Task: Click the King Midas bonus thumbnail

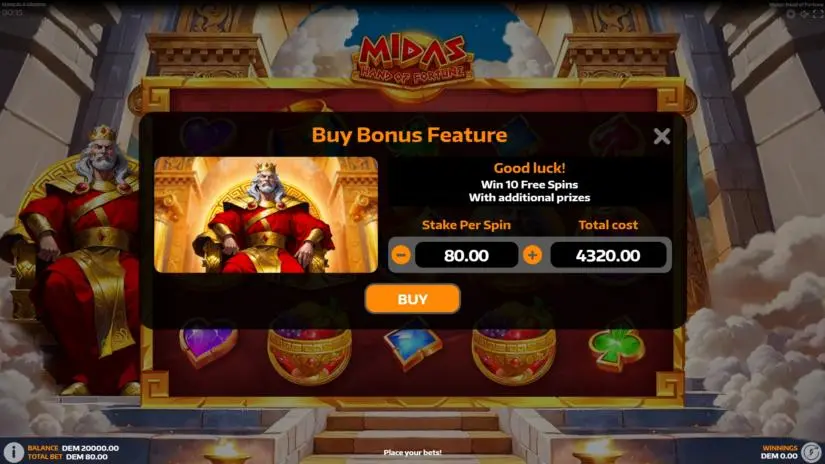Action: click(x=266, y=215)
